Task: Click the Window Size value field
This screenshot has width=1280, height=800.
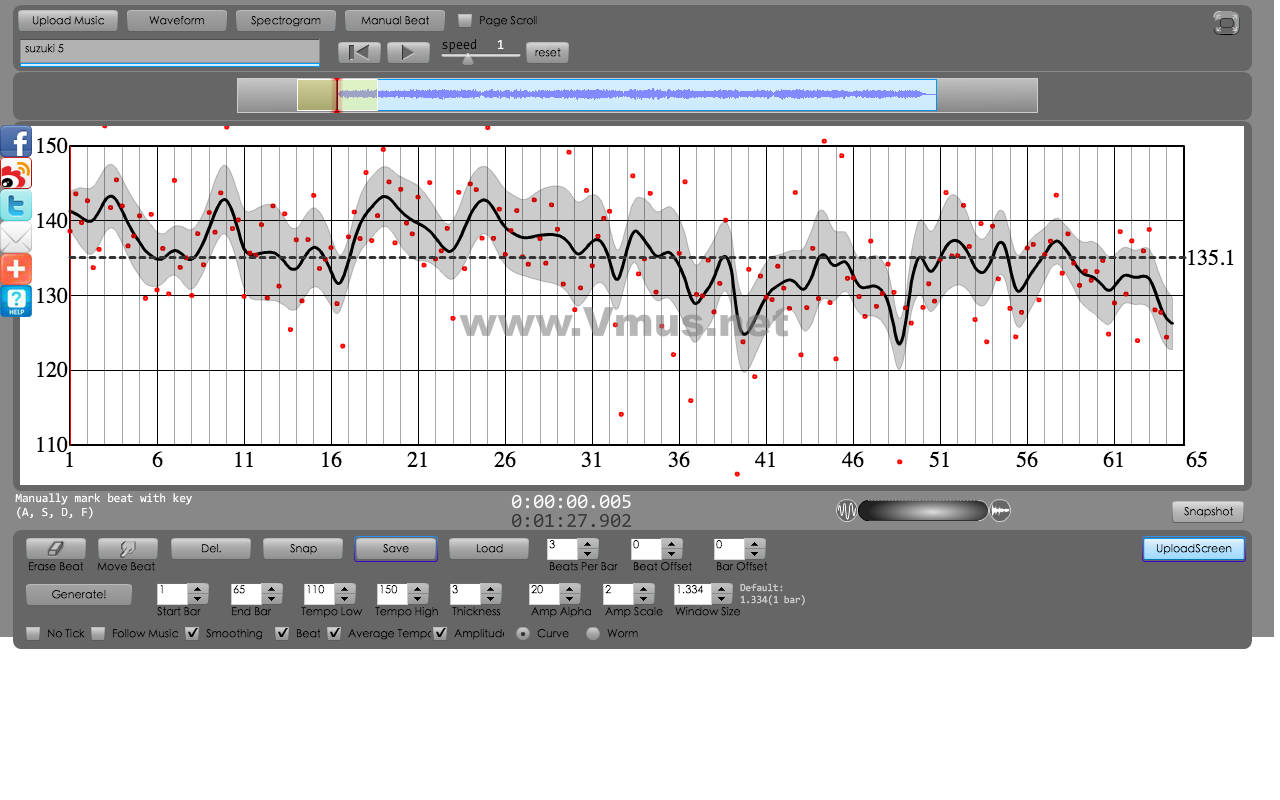Action: (694, 594)
